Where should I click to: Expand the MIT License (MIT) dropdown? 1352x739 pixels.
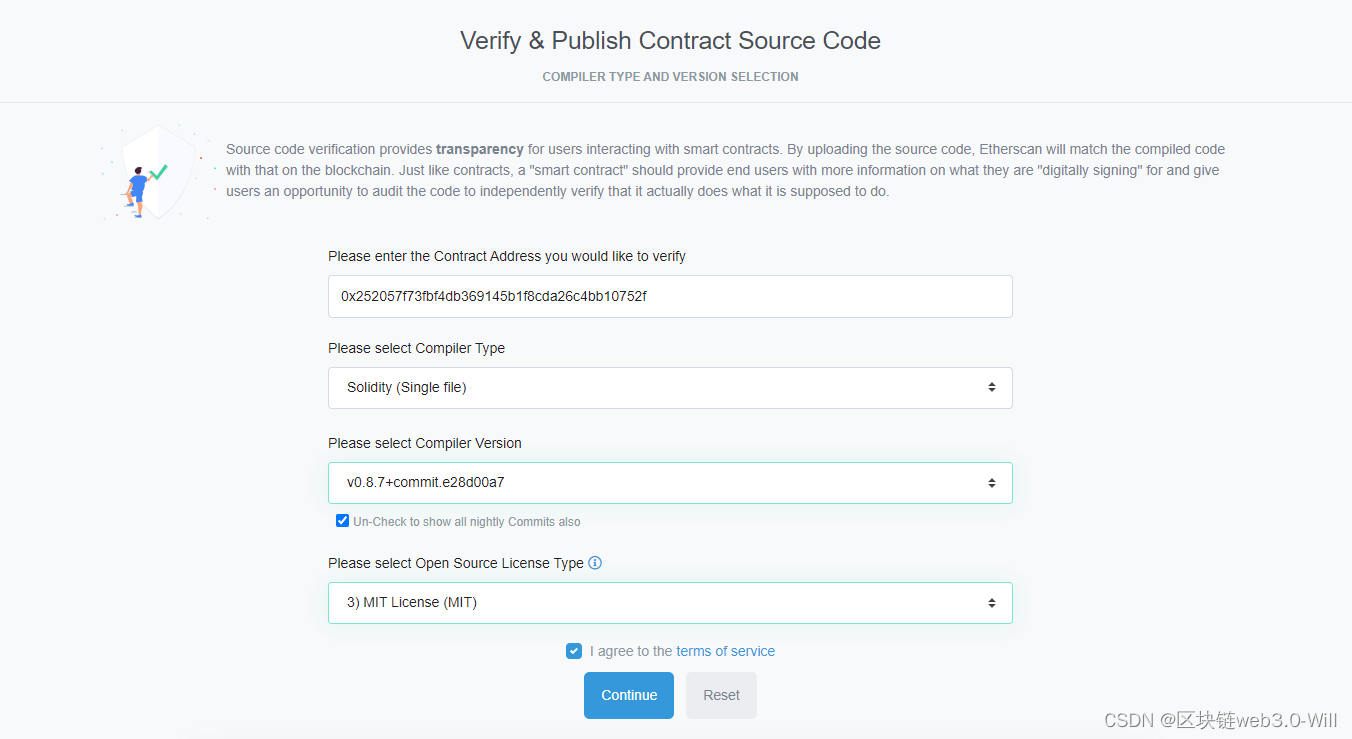(670, 603)
